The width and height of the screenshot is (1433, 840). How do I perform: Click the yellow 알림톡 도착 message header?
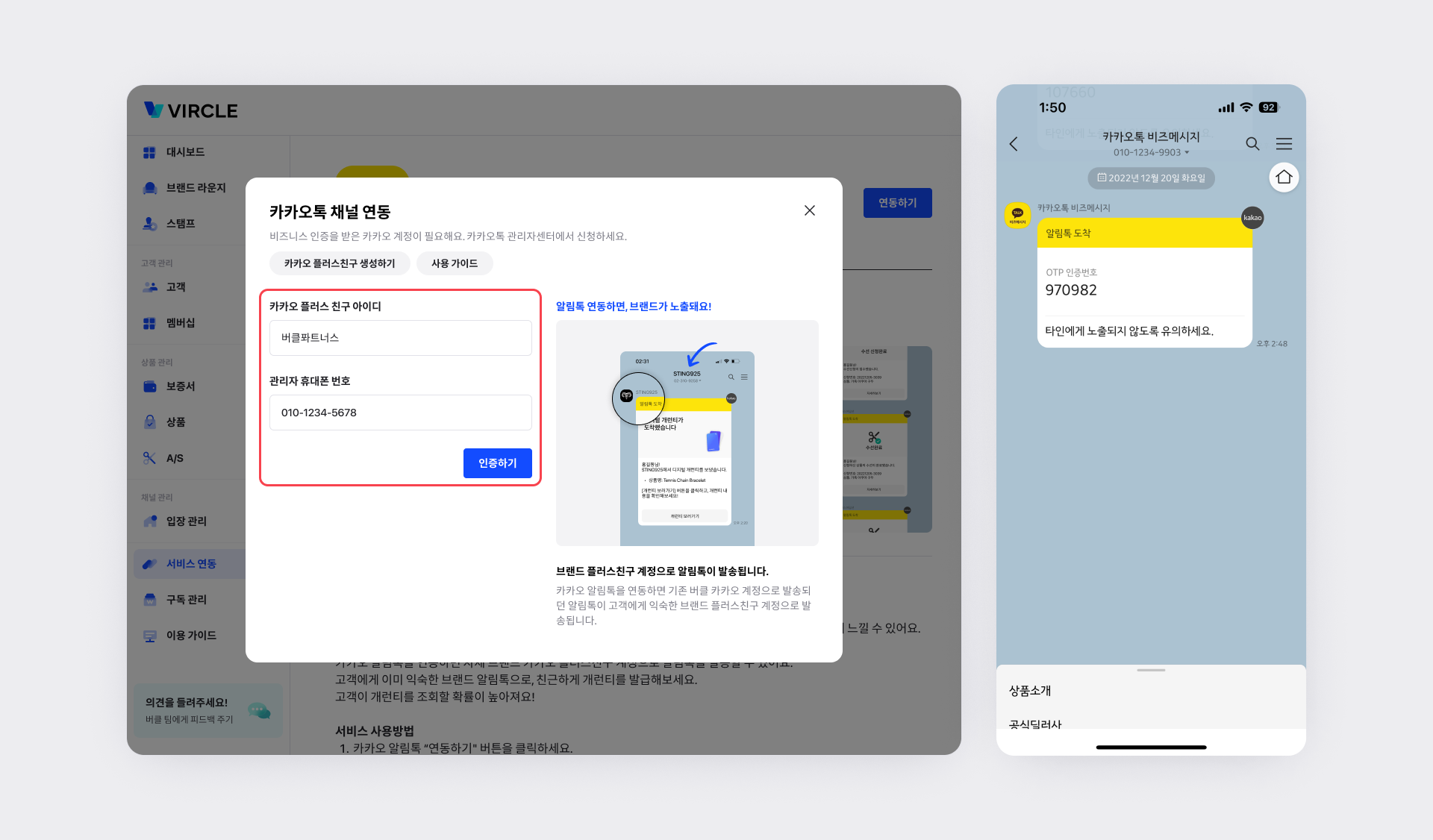[1143, 233]
